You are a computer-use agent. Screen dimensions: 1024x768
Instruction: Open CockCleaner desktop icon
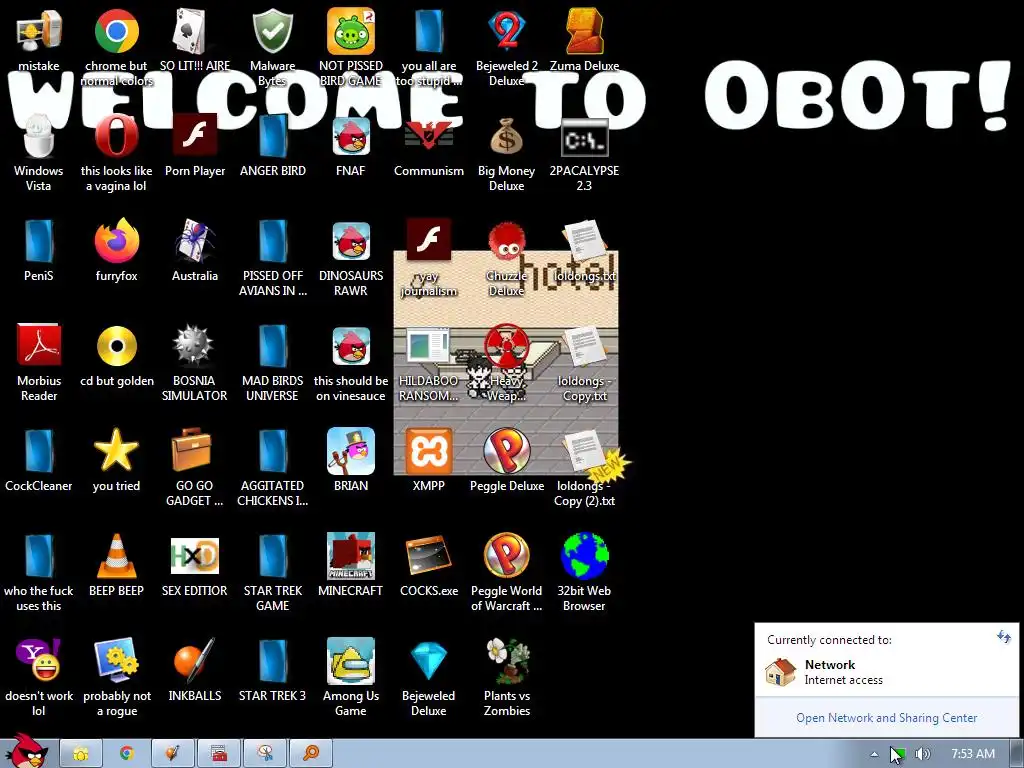(39, 451)
